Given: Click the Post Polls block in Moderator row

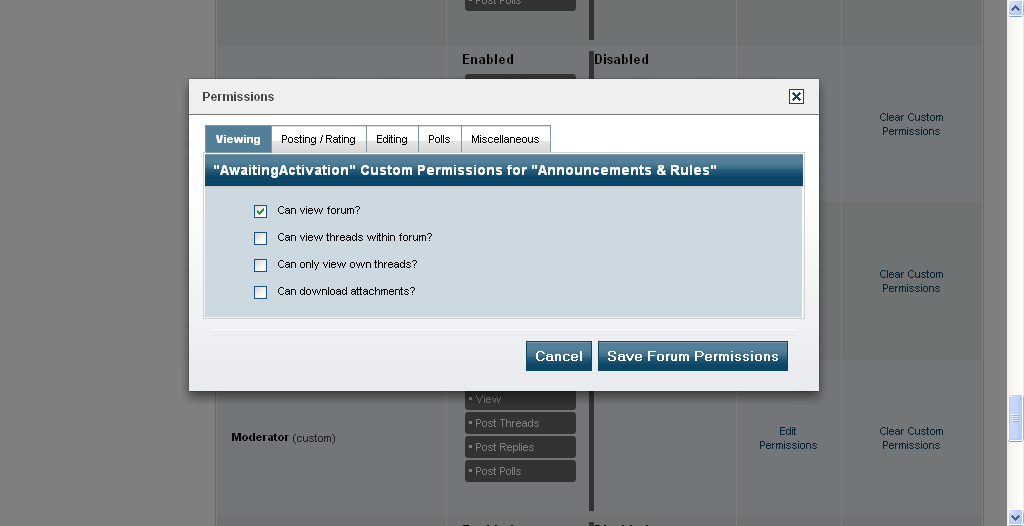Looking at the screenshot, I should [x=520, y=471].
